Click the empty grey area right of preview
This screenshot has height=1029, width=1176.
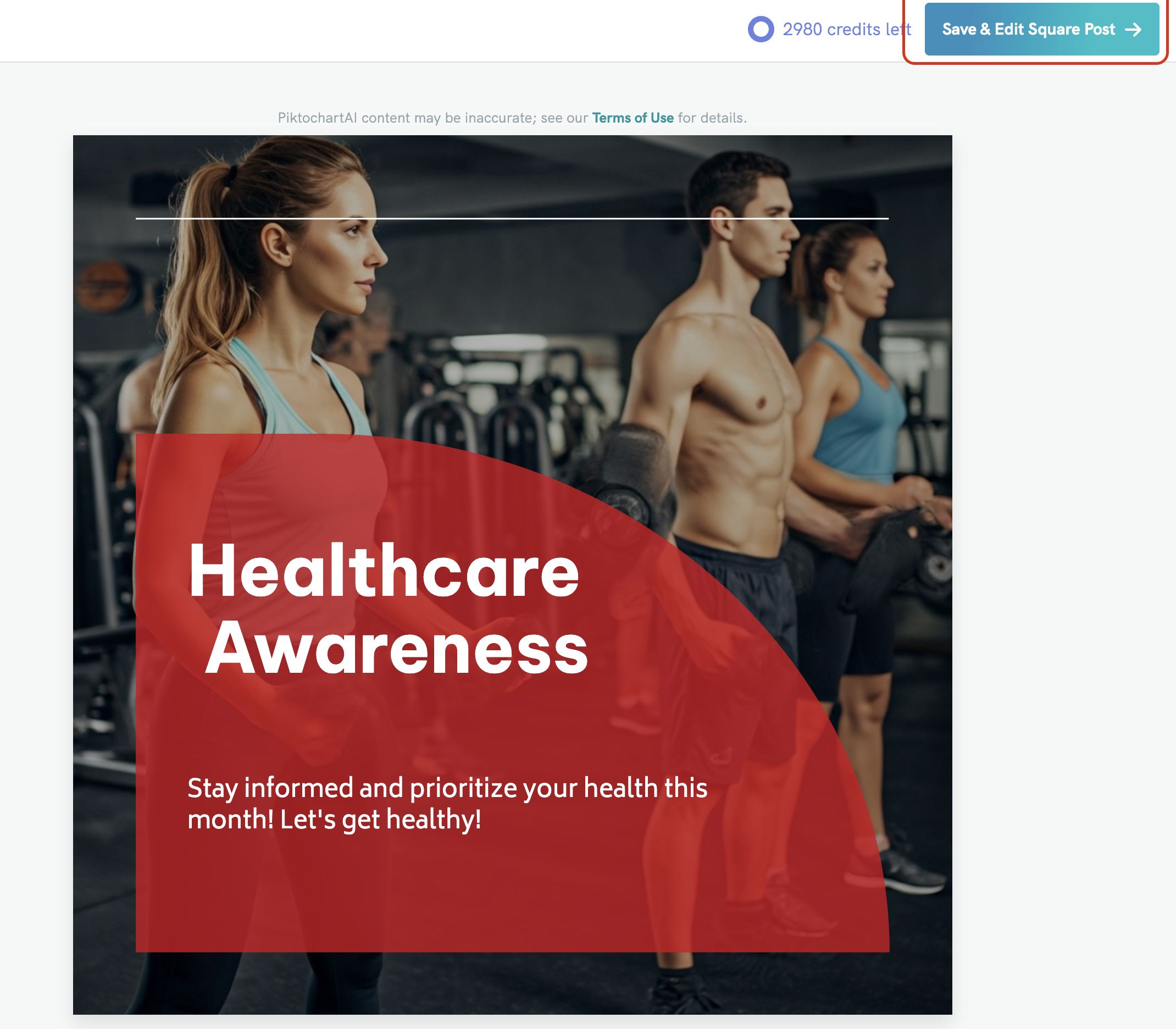point(1062,517)
